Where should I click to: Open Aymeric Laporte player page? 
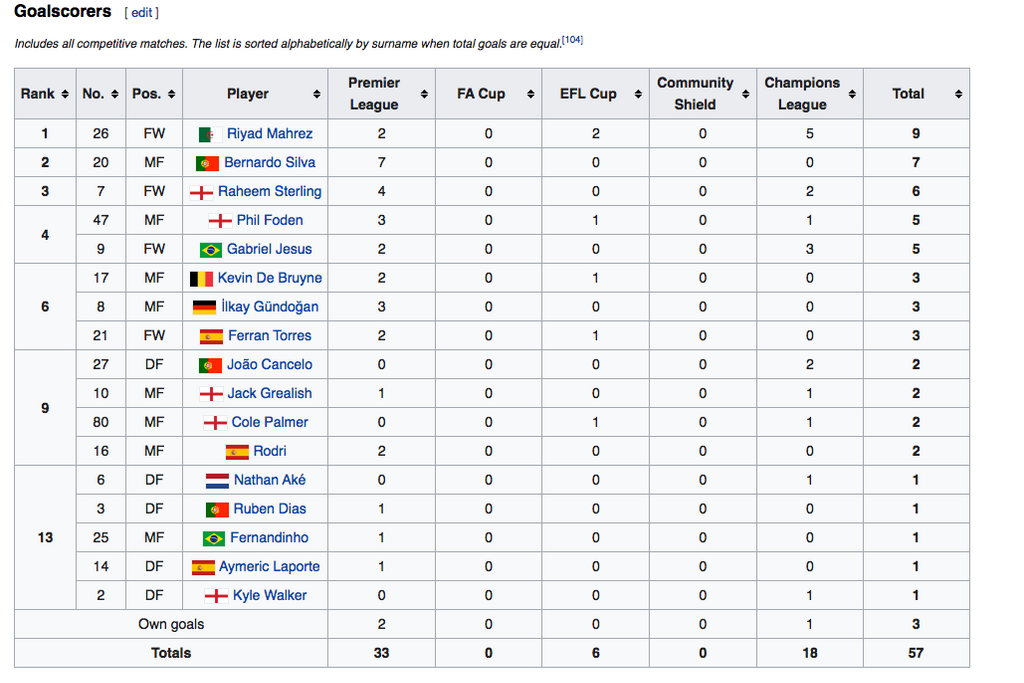click(270, 566)
